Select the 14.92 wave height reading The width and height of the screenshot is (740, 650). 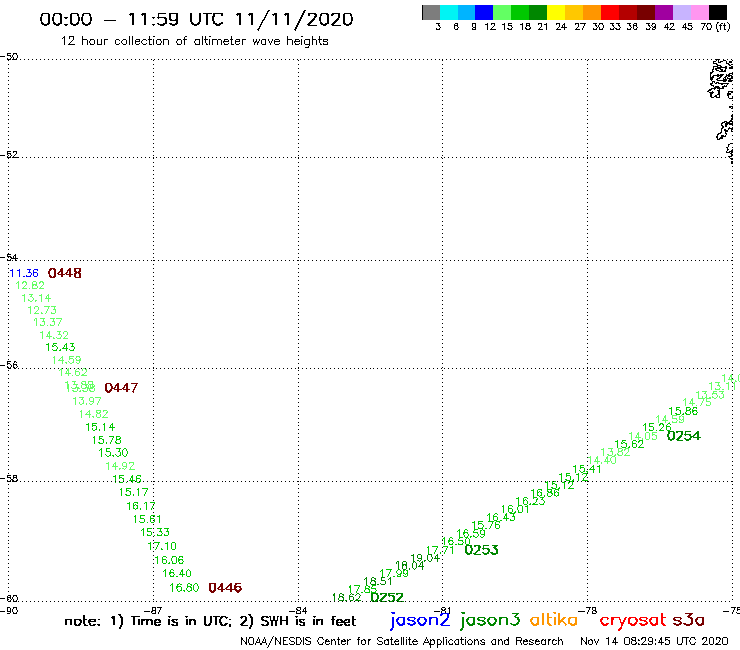coord(120,466)
